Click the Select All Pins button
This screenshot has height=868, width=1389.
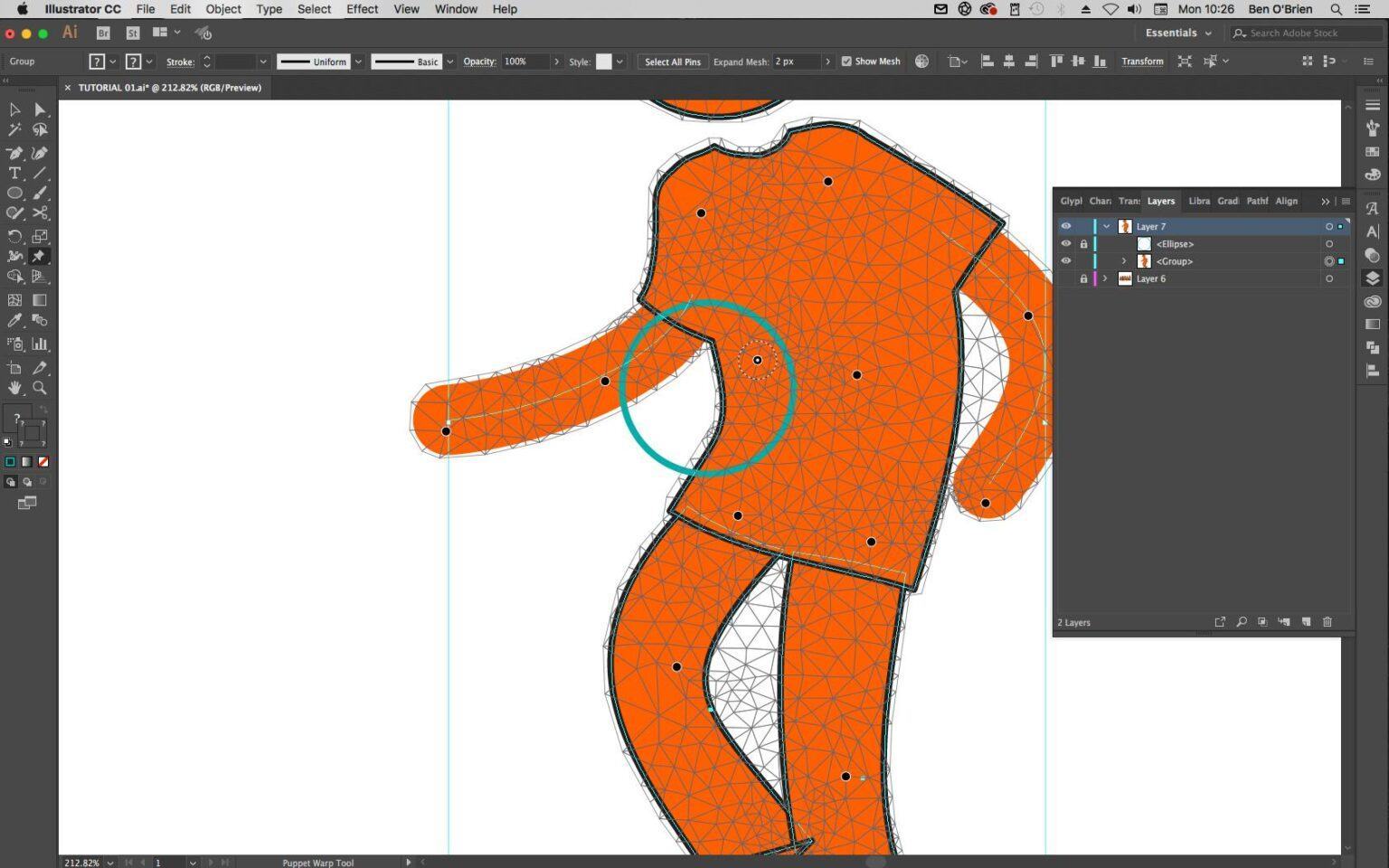coord(673,61)
